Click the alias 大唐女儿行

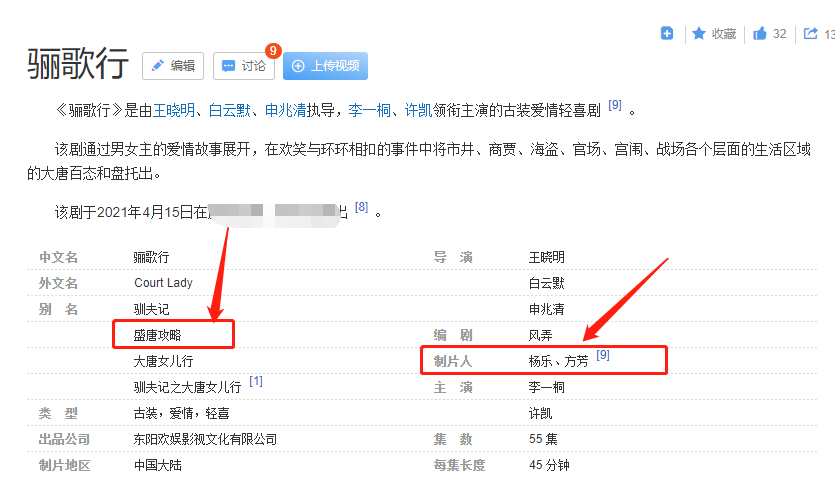(x=163, y=361)
